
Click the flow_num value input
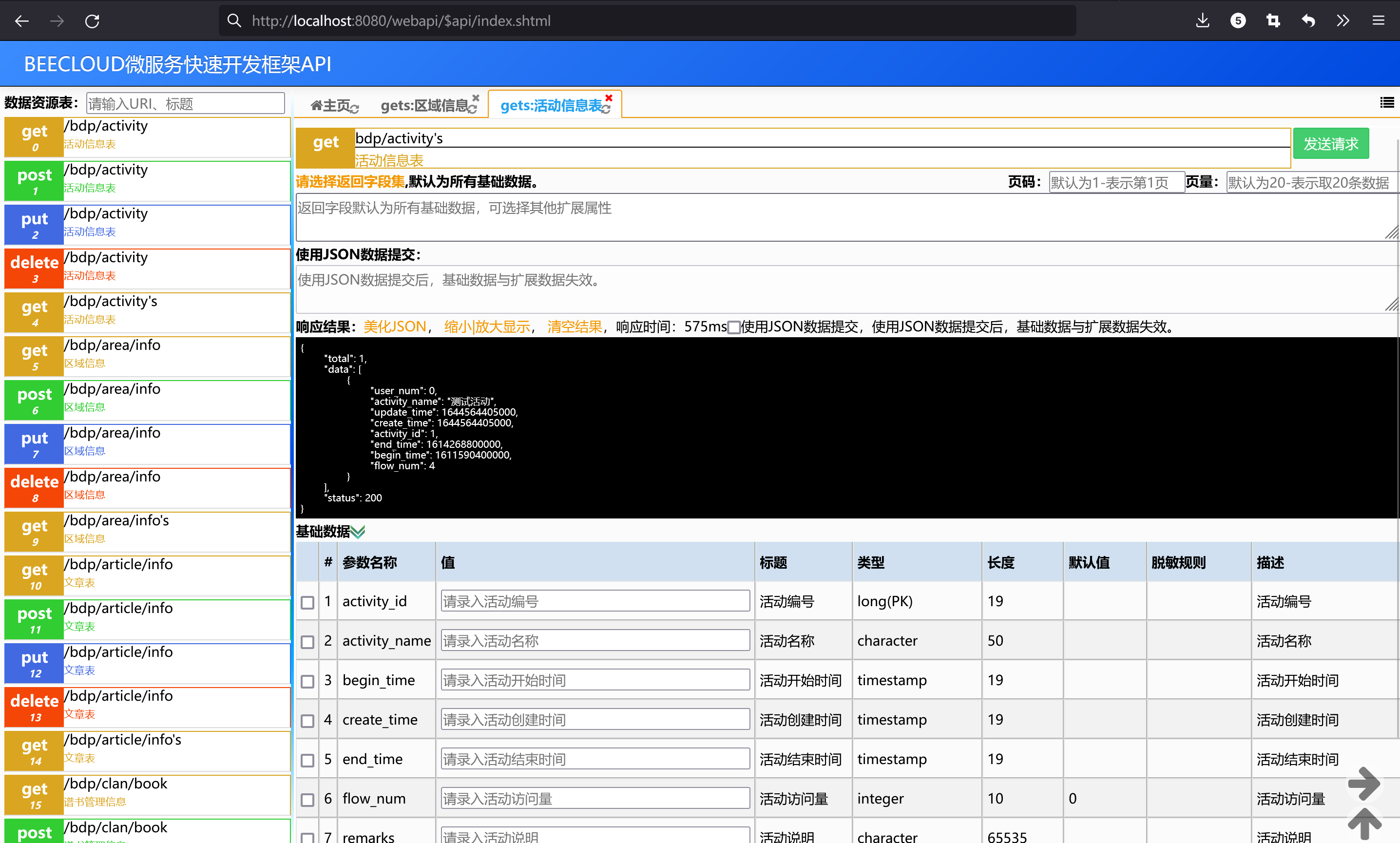(x=595, y=798)
